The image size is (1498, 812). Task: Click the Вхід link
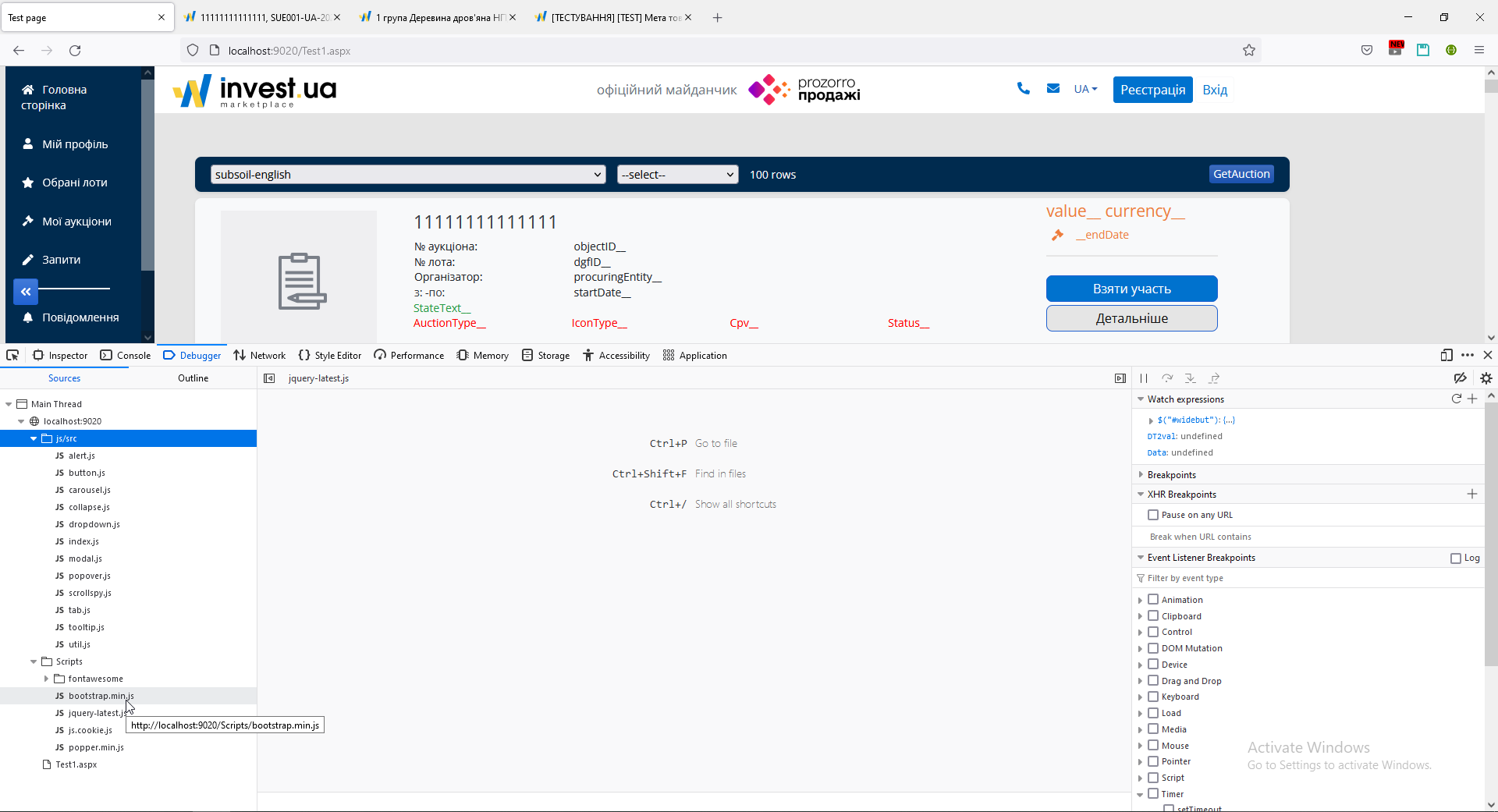[x=1215, y=90]
